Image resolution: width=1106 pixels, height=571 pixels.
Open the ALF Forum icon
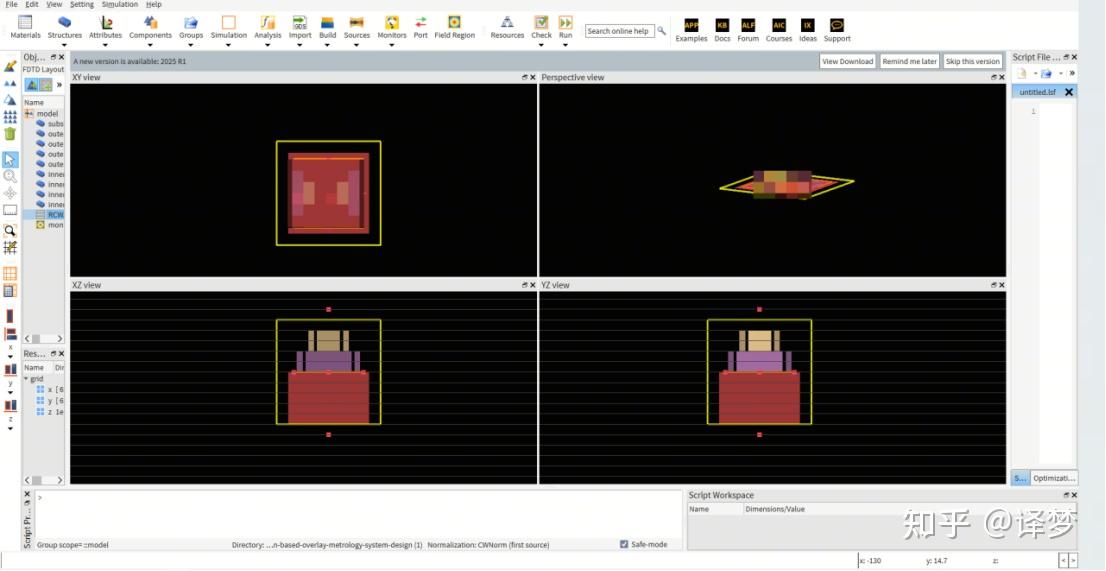pyautogui.click(x=748, y=25)
